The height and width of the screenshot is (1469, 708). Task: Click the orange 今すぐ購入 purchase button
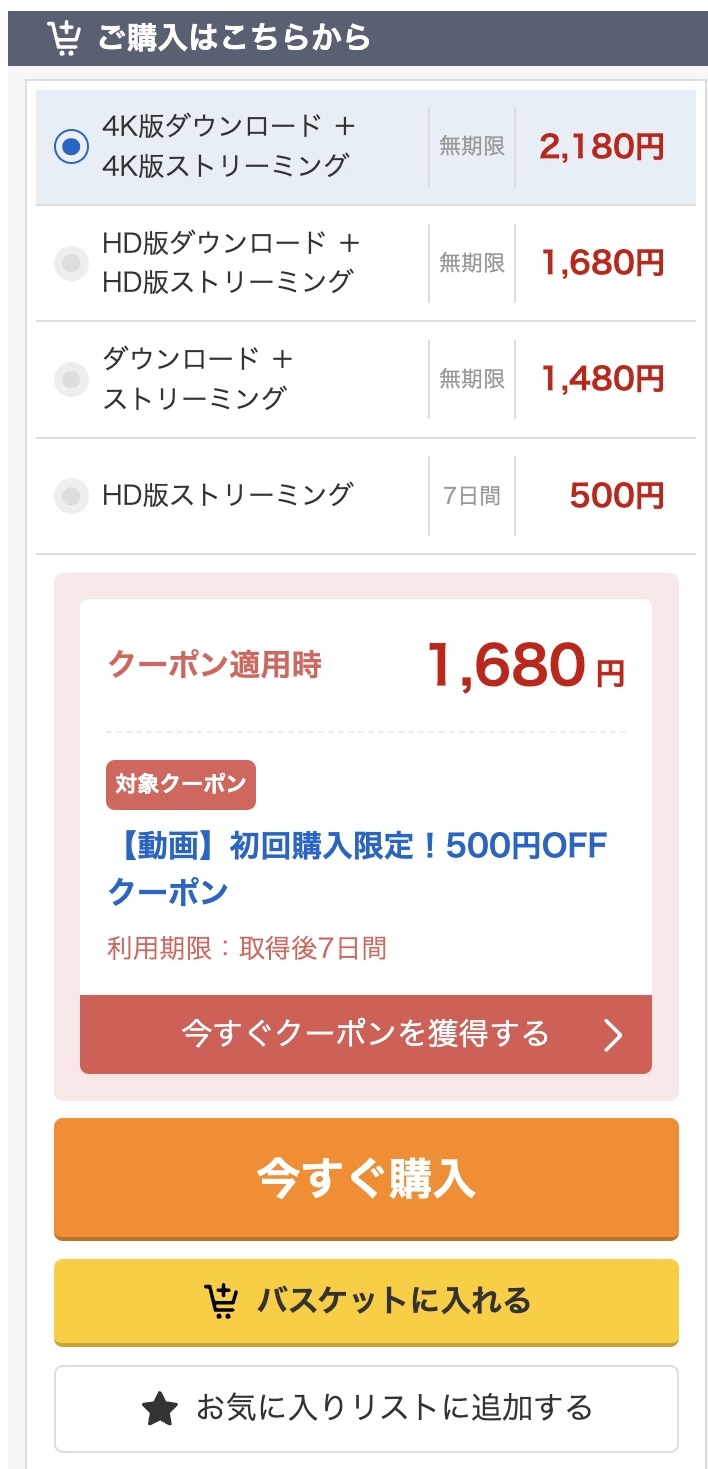(366, 1180)
